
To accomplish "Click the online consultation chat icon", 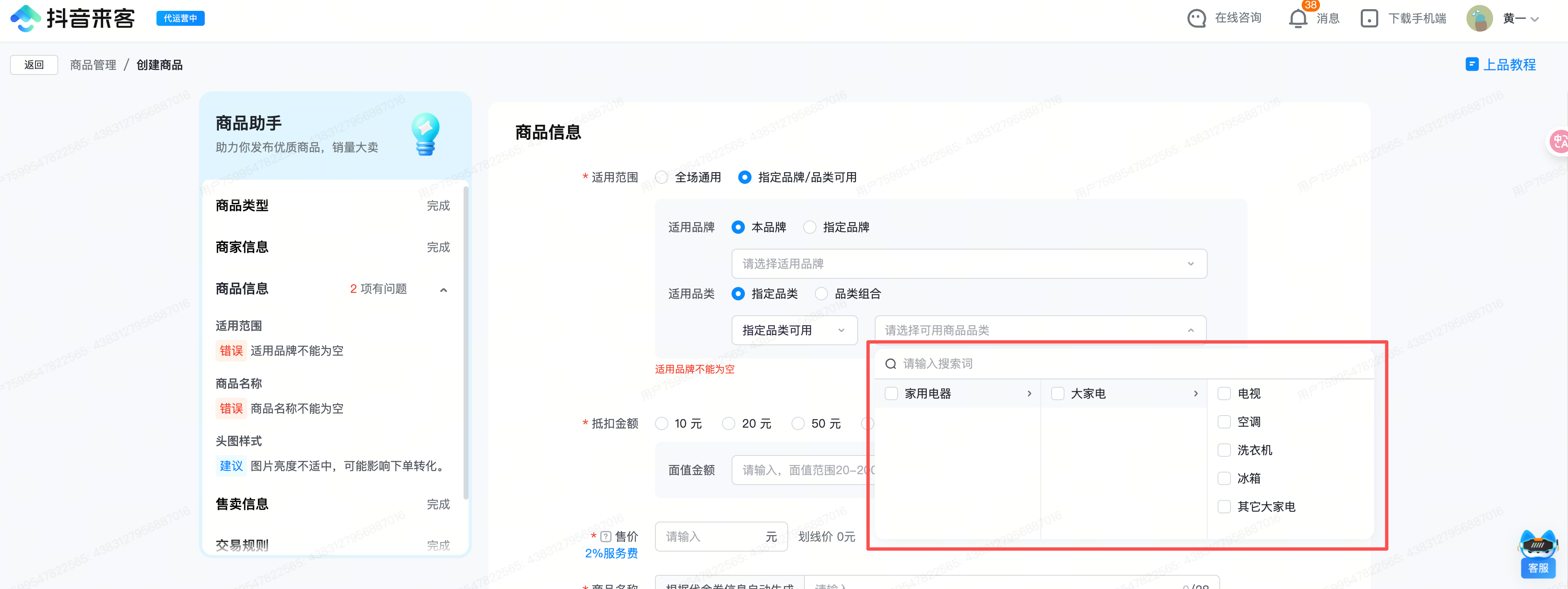I will click(1196, 18).
